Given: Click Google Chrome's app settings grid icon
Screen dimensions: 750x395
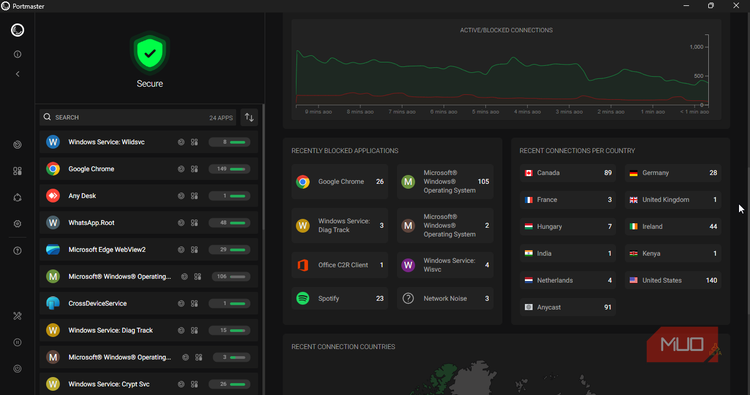Looking at the screenshot, I should [x=194, y=169].
